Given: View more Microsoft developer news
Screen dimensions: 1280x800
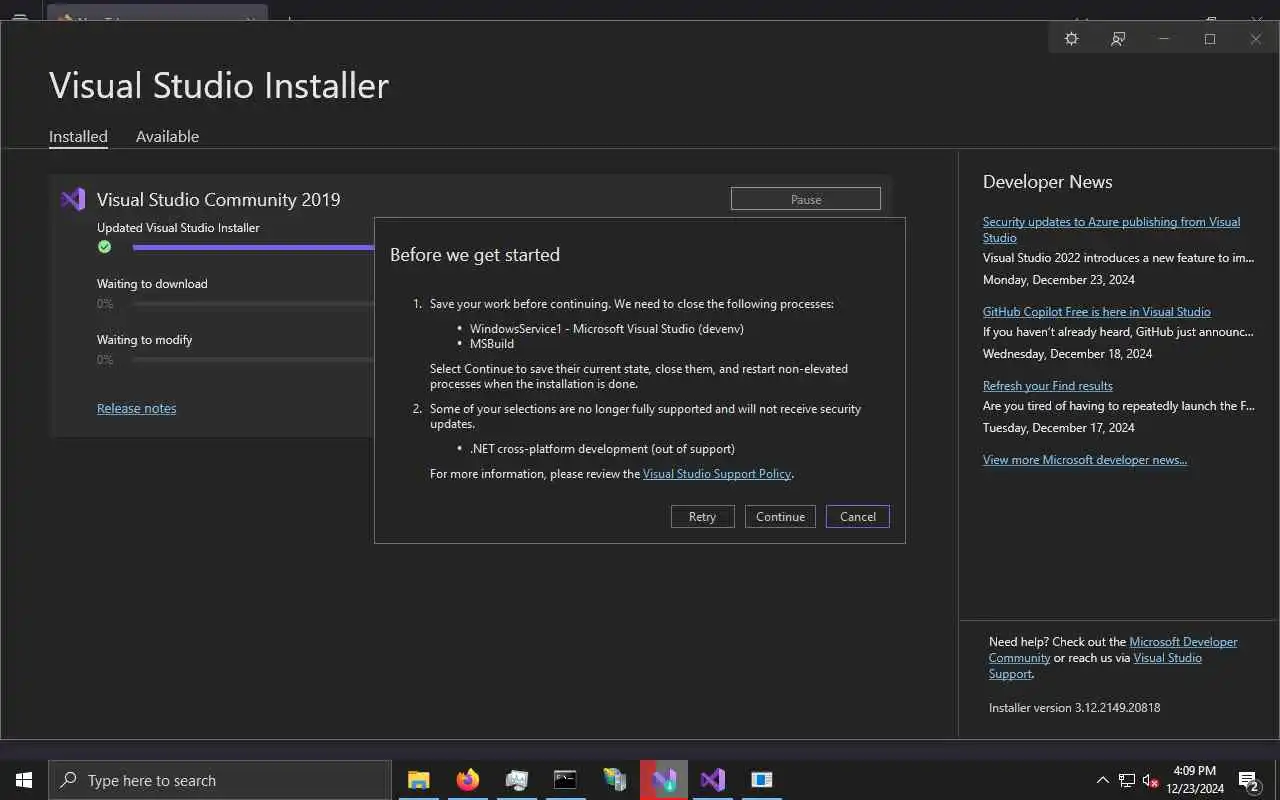Looking at the screenshot, I should tap(1085, 460).
